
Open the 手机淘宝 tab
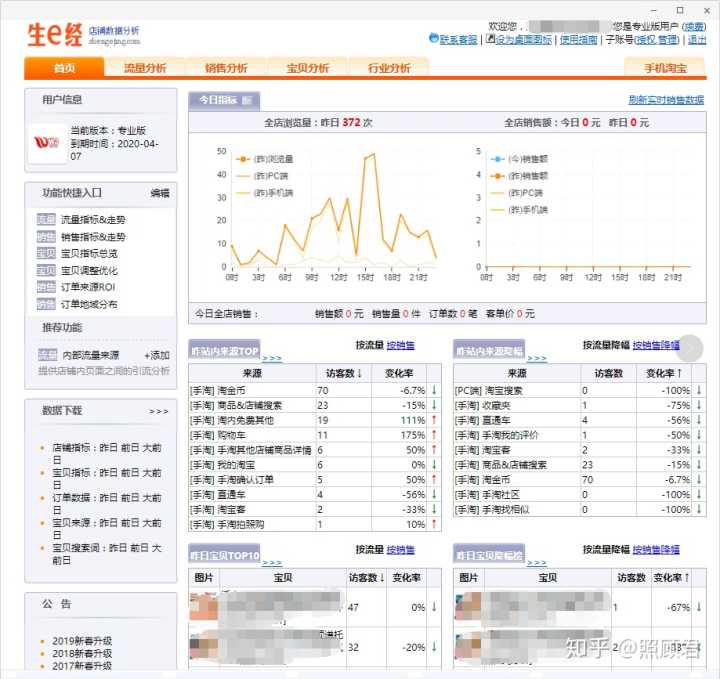click(x=664, y=68)
